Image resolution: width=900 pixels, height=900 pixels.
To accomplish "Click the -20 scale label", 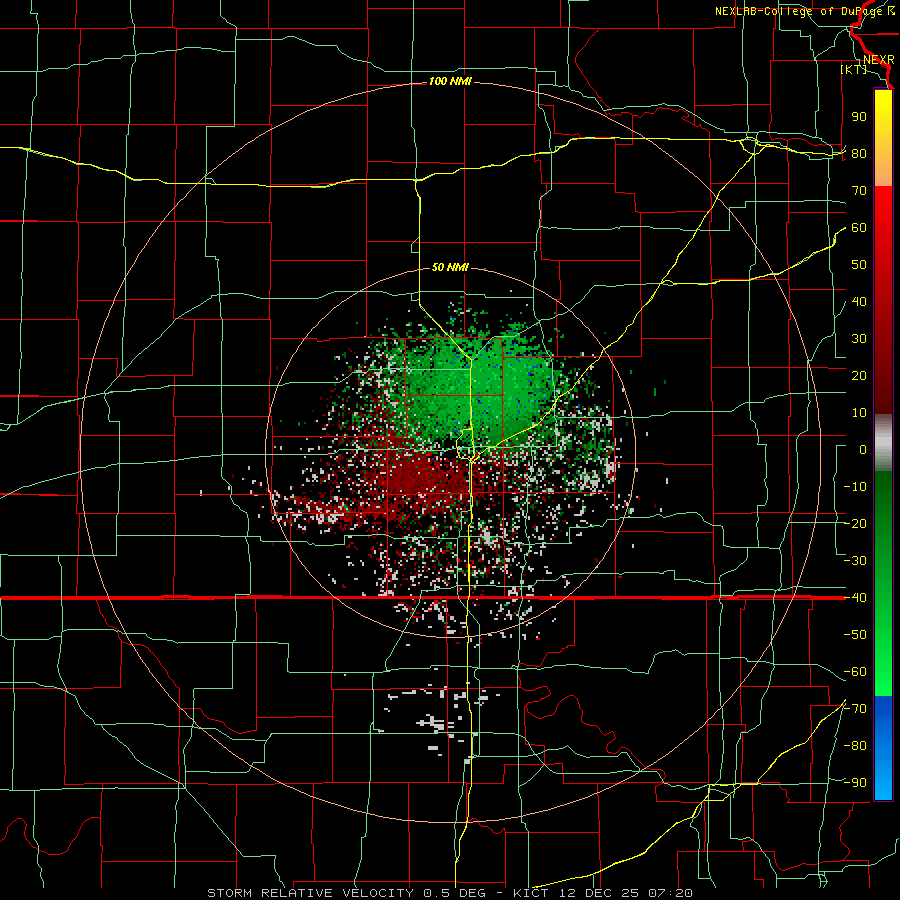I will point(855,523).
